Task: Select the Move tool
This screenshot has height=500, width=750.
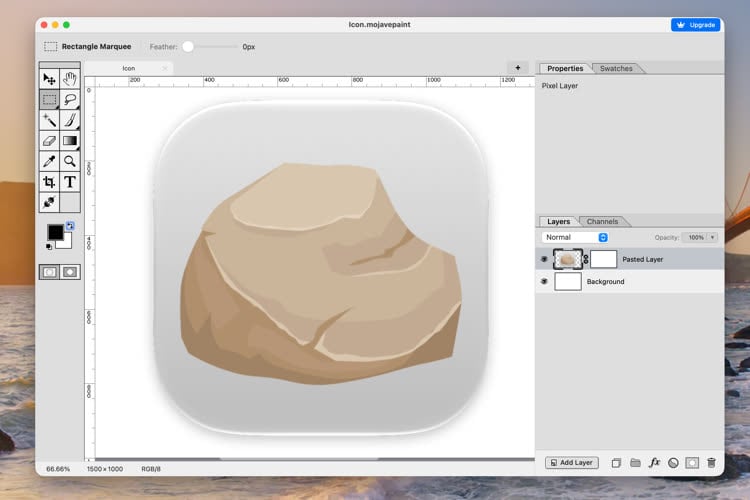Action: point(49,79)
